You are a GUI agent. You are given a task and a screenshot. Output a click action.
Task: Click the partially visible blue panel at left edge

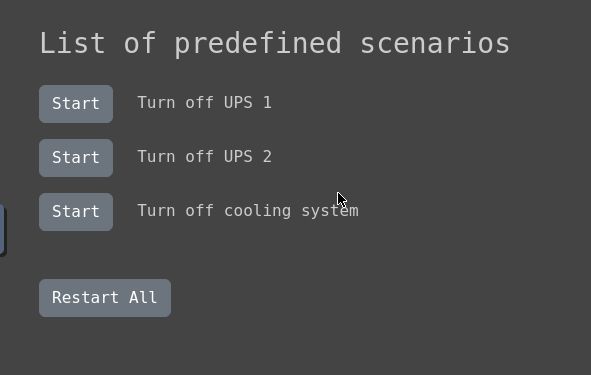2,230
